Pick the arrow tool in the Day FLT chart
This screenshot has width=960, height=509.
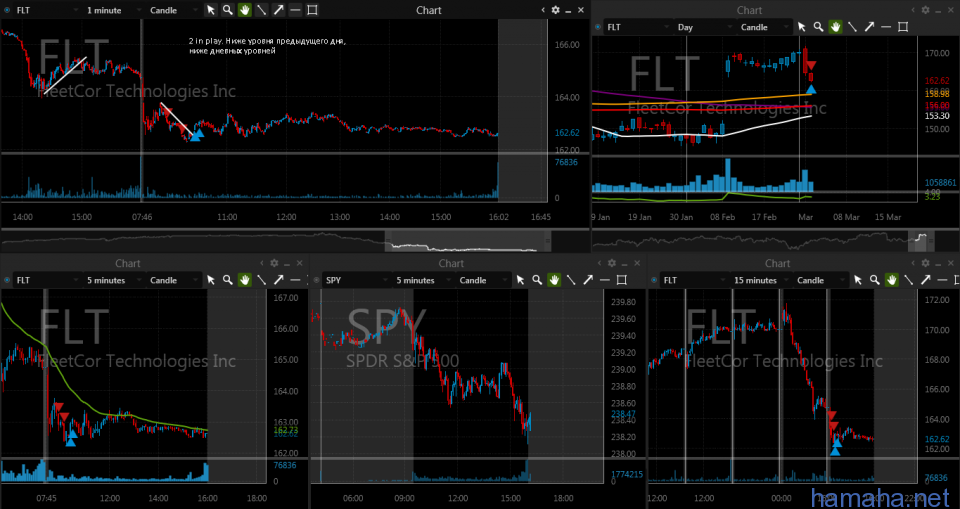(x=869, y=27)
